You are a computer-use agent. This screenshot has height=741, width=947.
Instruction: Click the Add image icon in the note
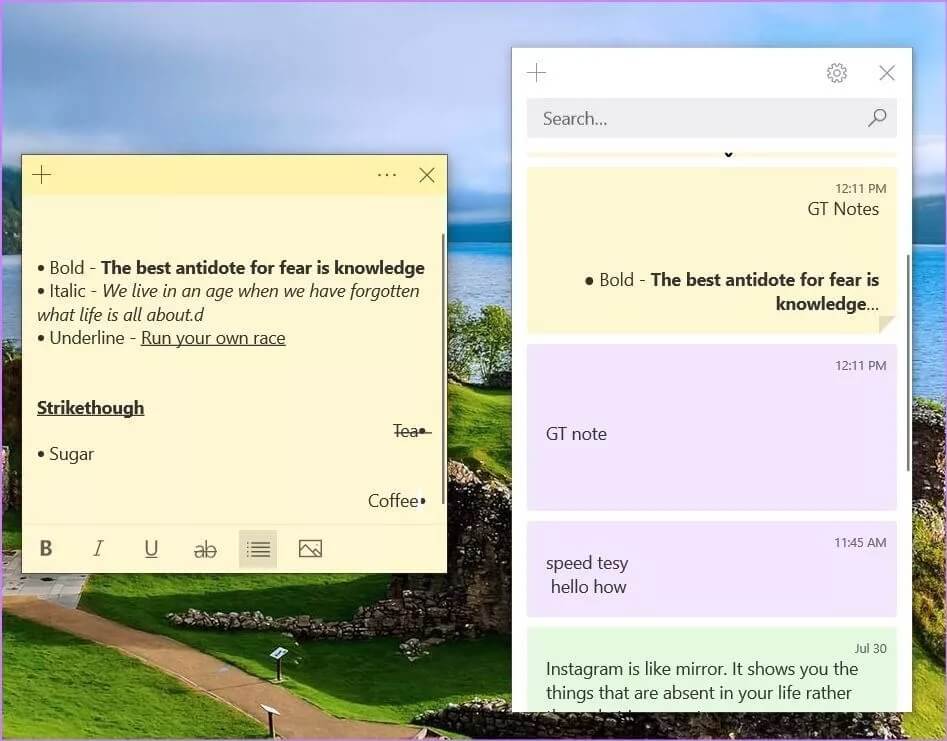pos(310,549)
